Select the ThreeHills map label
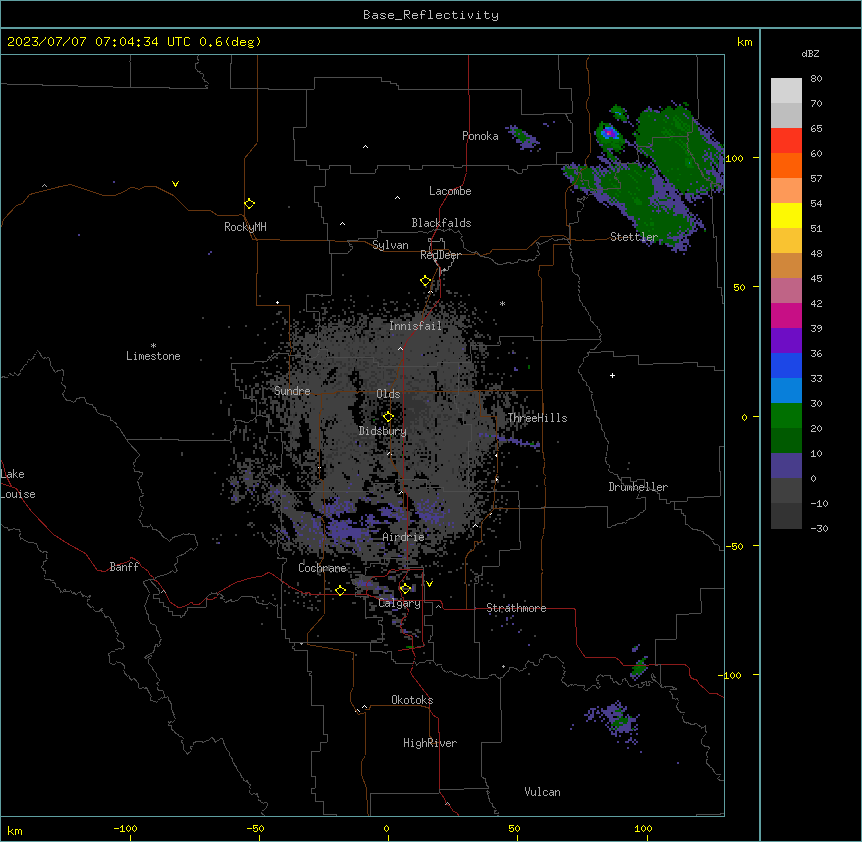The image size is (862, 842). pyautogui.click(x=537, y=418)
